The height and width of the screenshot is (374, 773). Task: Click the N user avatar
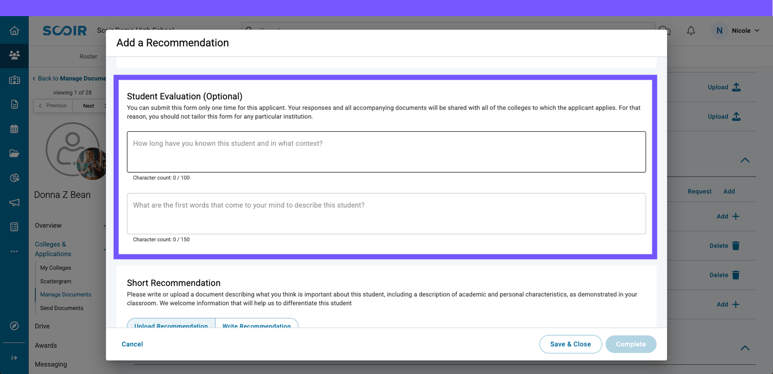[x=719, y=31]
